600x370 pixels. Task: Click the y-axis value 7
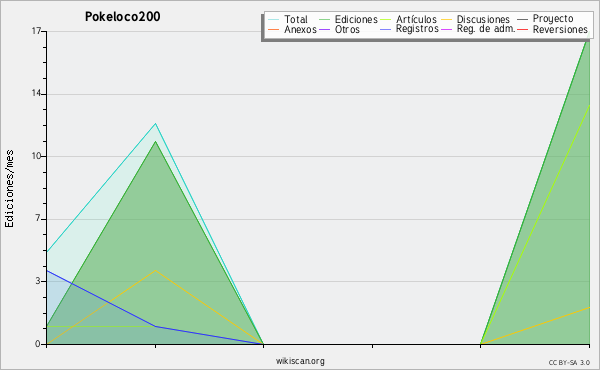[x=38, y=219]
